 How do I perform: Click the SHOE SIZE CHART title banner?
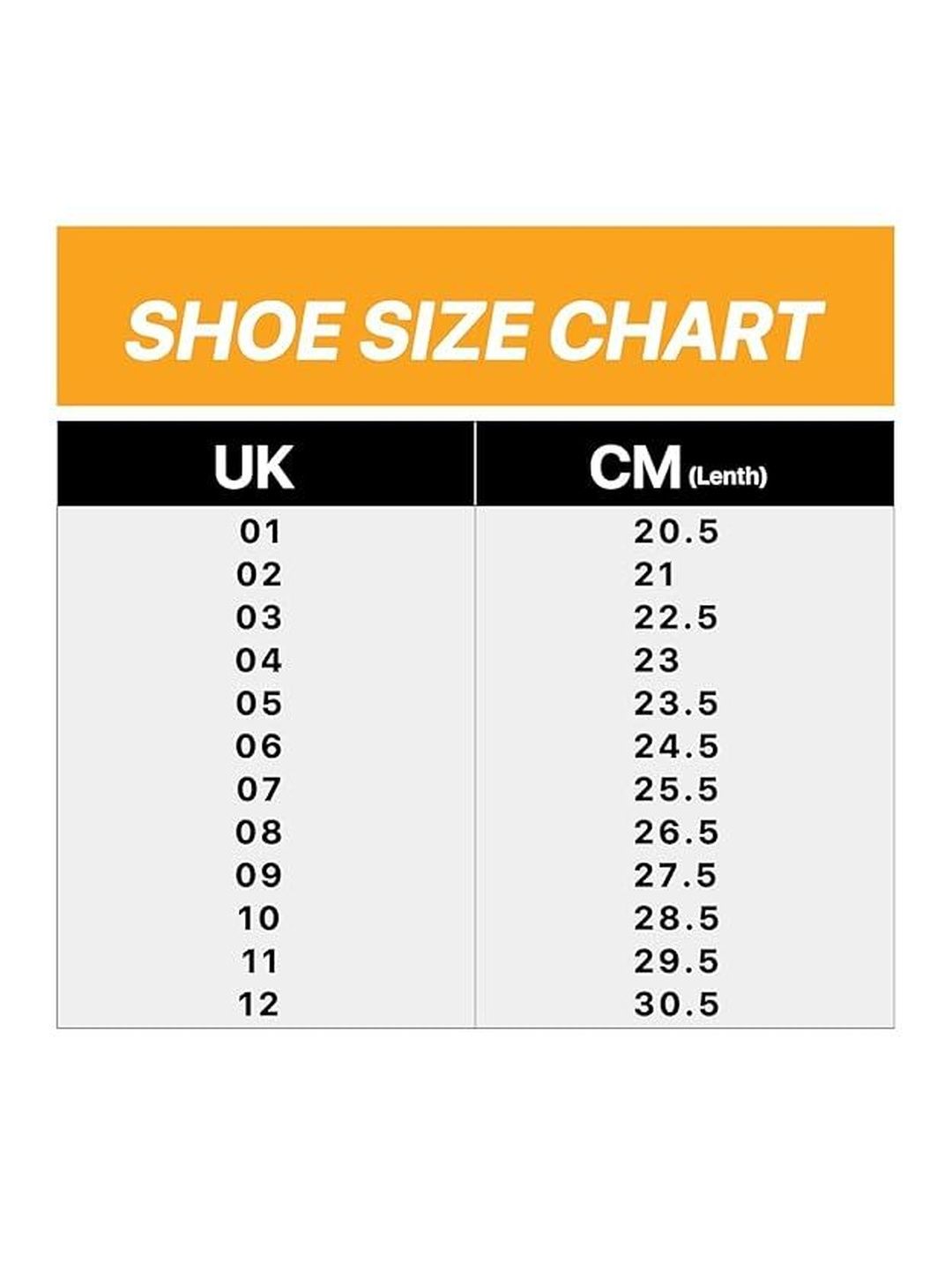475,316
